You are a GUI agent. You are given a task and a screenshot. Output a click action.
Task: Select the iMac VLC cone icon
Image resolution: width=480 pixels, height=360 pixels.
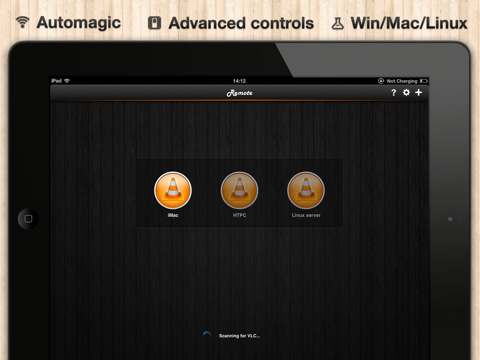tap(173, 190)
